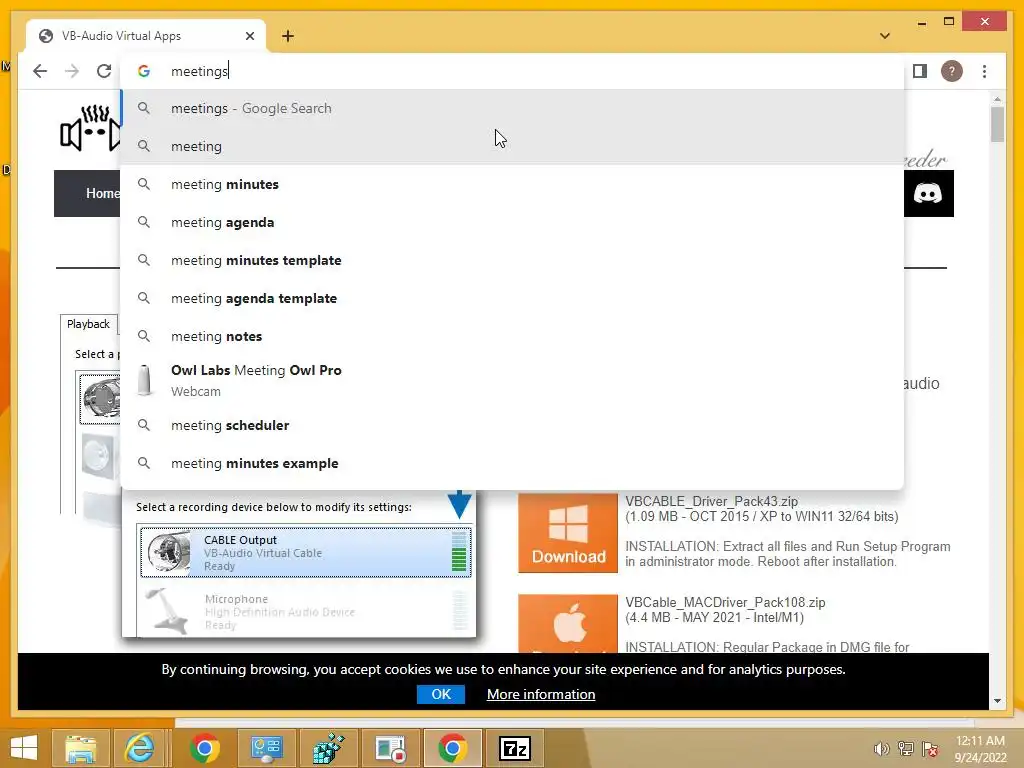Open the screen recorder taskbar icon
1024x768 pixels.
(x=391, y=748)
